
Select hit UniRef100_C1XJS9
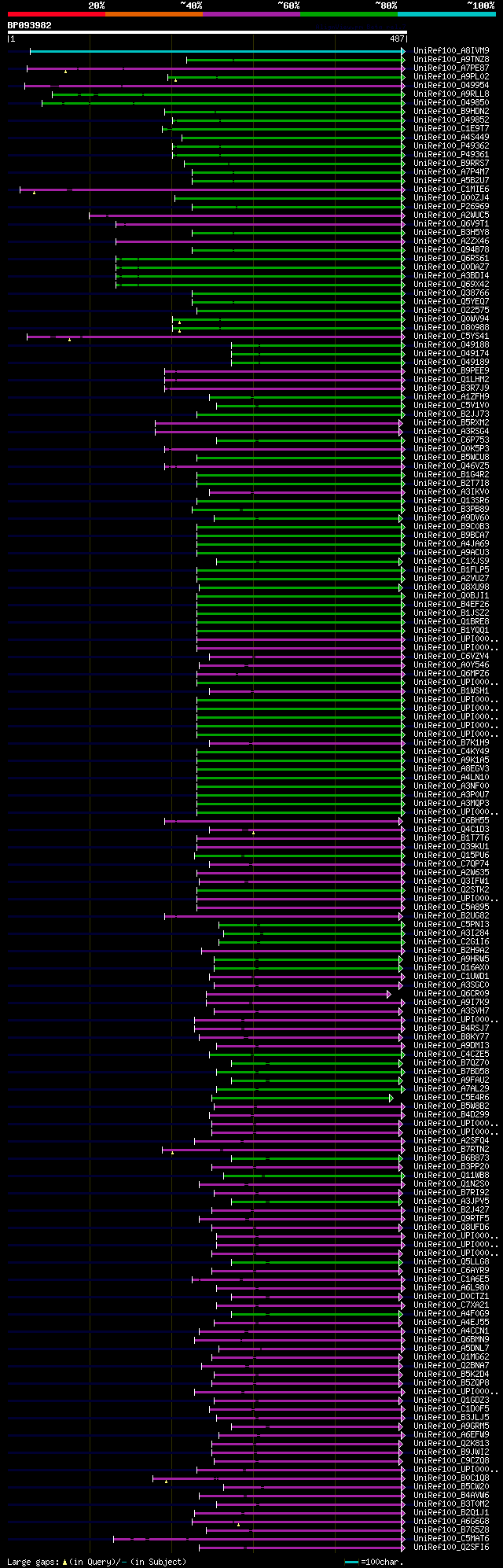coord(451,561)
